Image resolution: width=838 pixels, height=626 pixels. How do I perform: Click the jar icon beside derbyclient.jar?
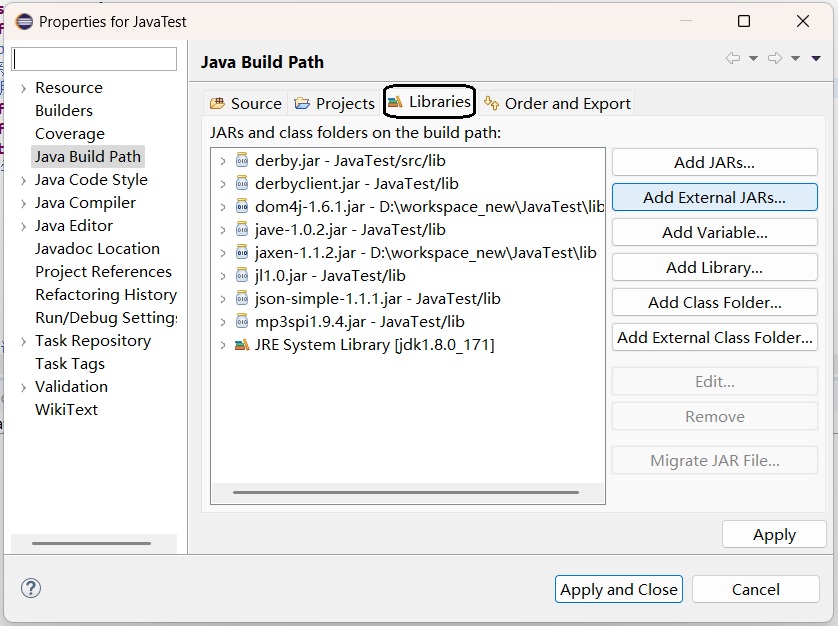(x=242, y=183)
